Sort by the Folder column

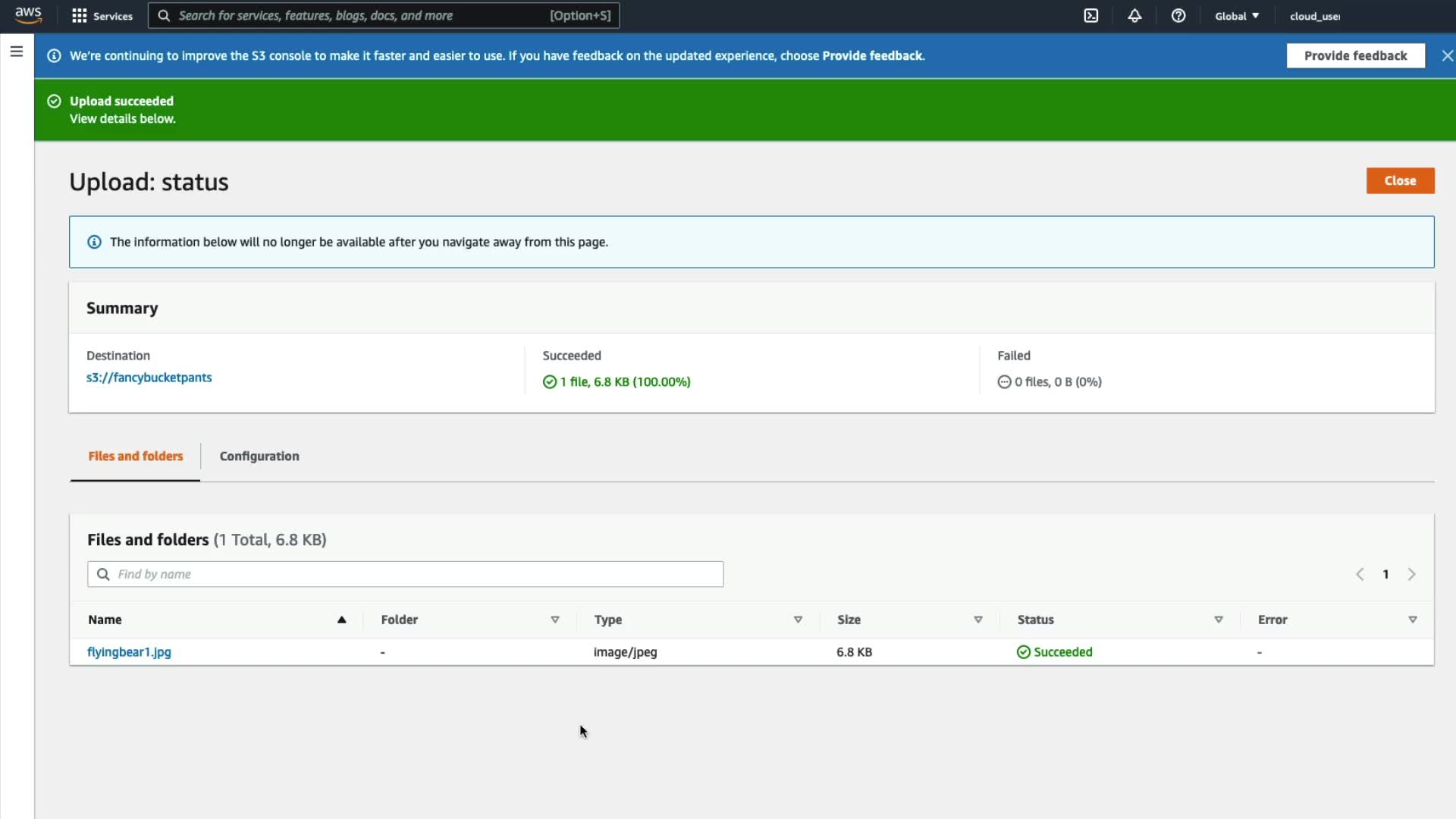(554, 620)
